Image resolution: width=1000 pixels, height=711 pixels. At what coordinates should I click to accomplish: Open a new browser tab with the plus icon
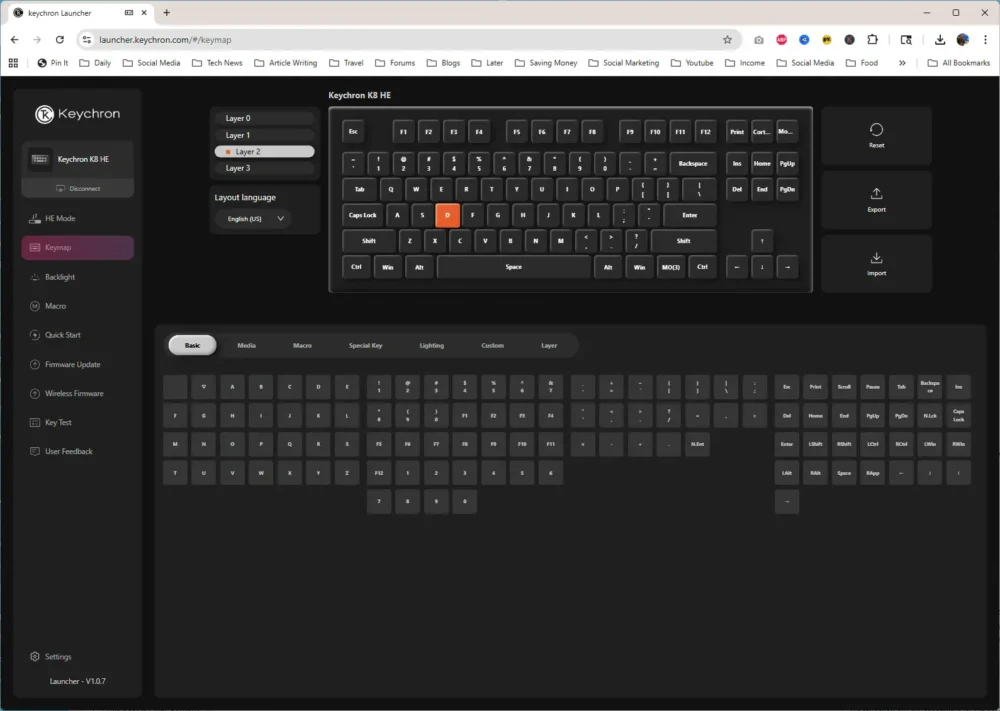166,12
